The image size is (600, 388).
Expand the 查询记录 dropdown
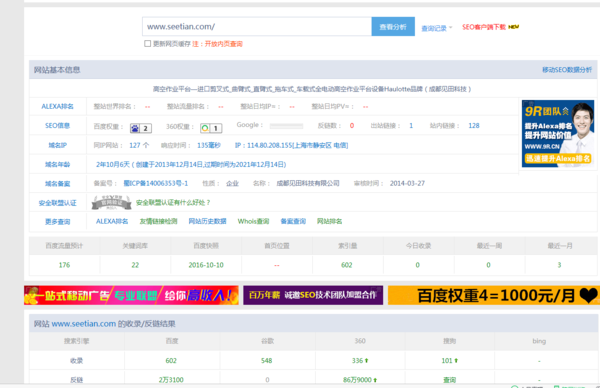(437, 28)
